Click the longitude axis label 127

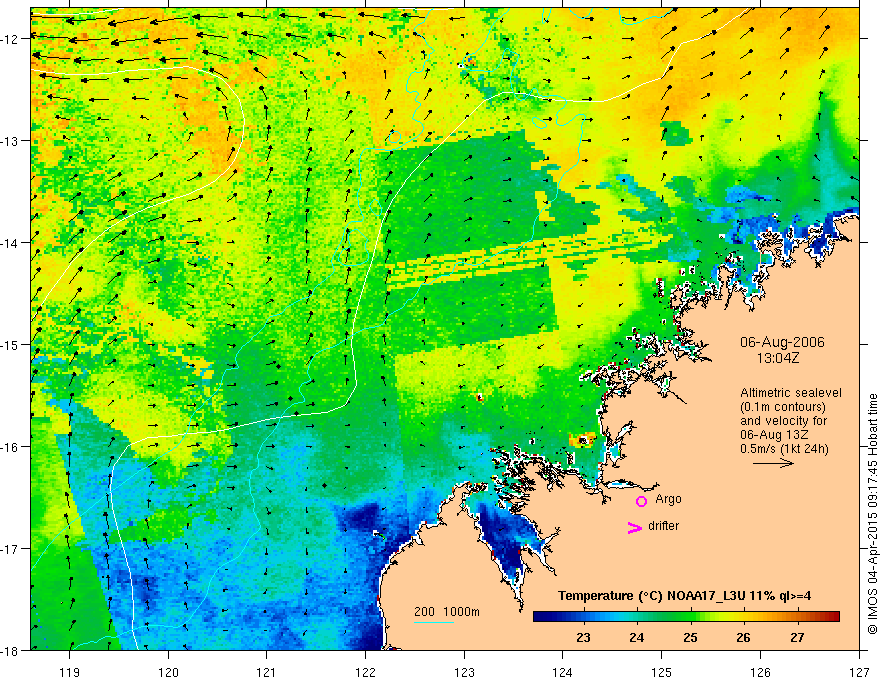tap(859, 672)
